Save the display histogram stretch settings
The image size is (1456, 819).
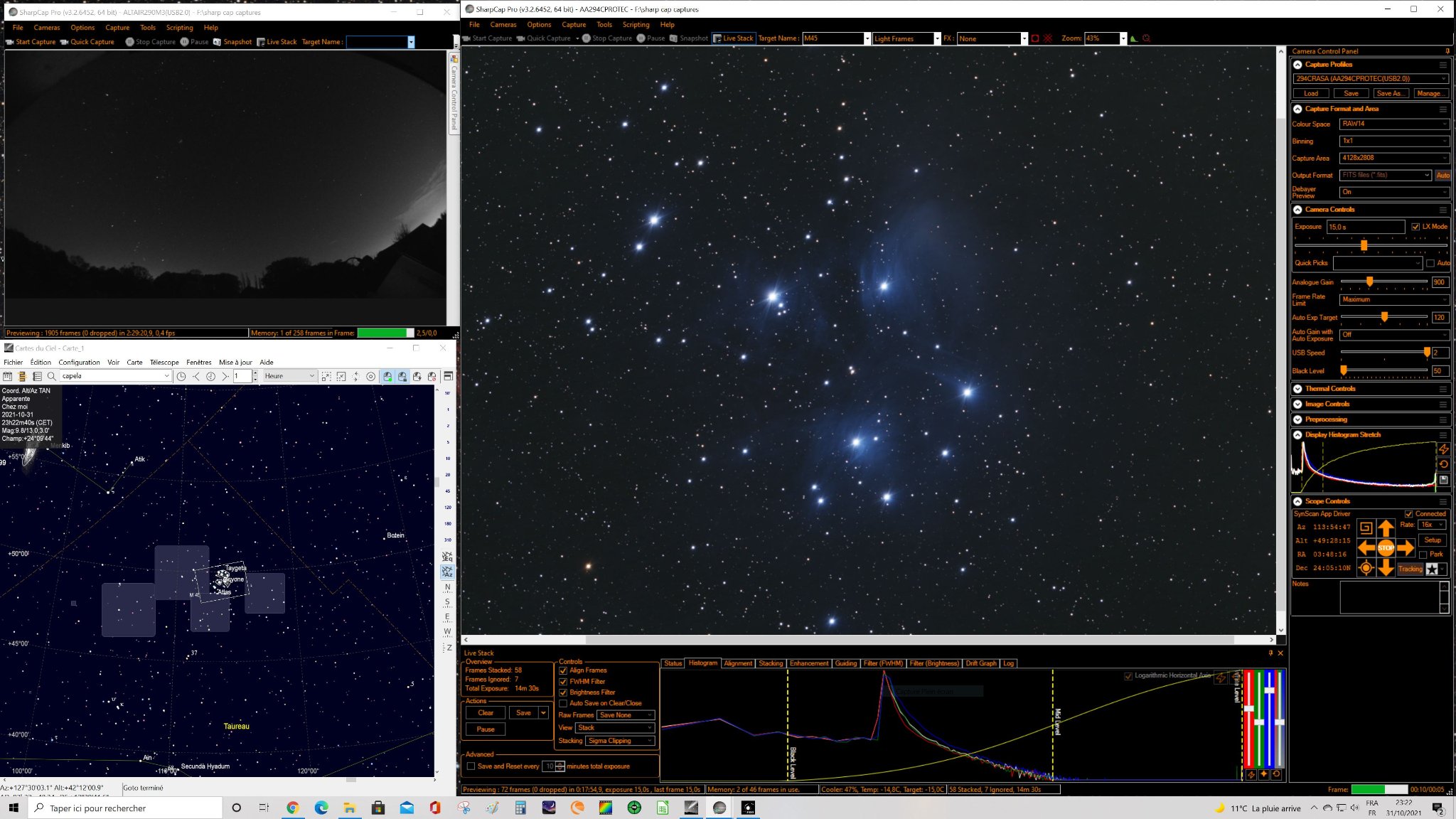point(1444,480)
